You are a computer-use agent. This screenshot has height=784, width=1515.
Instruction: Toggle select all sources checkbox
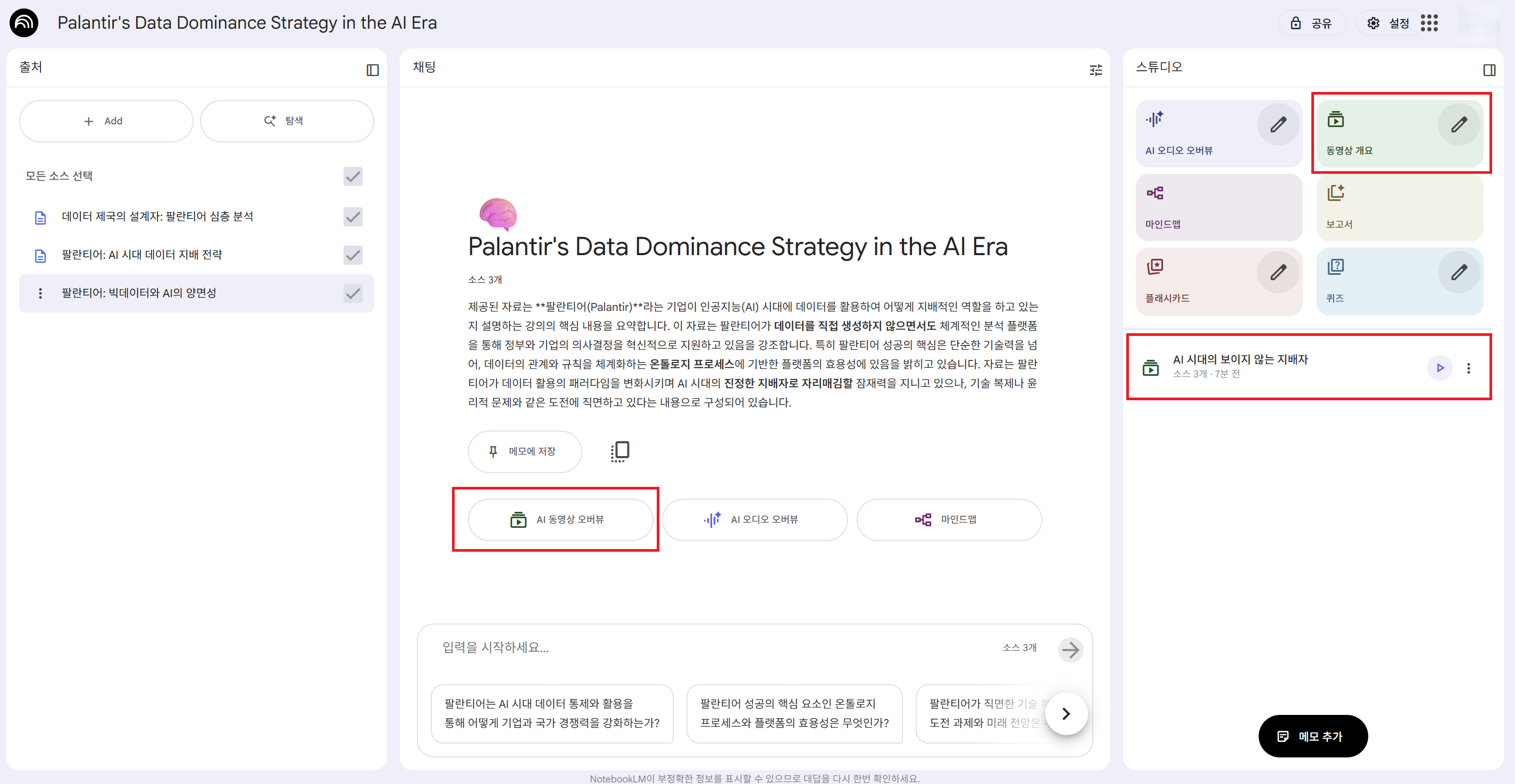click(x=353, y=176)
